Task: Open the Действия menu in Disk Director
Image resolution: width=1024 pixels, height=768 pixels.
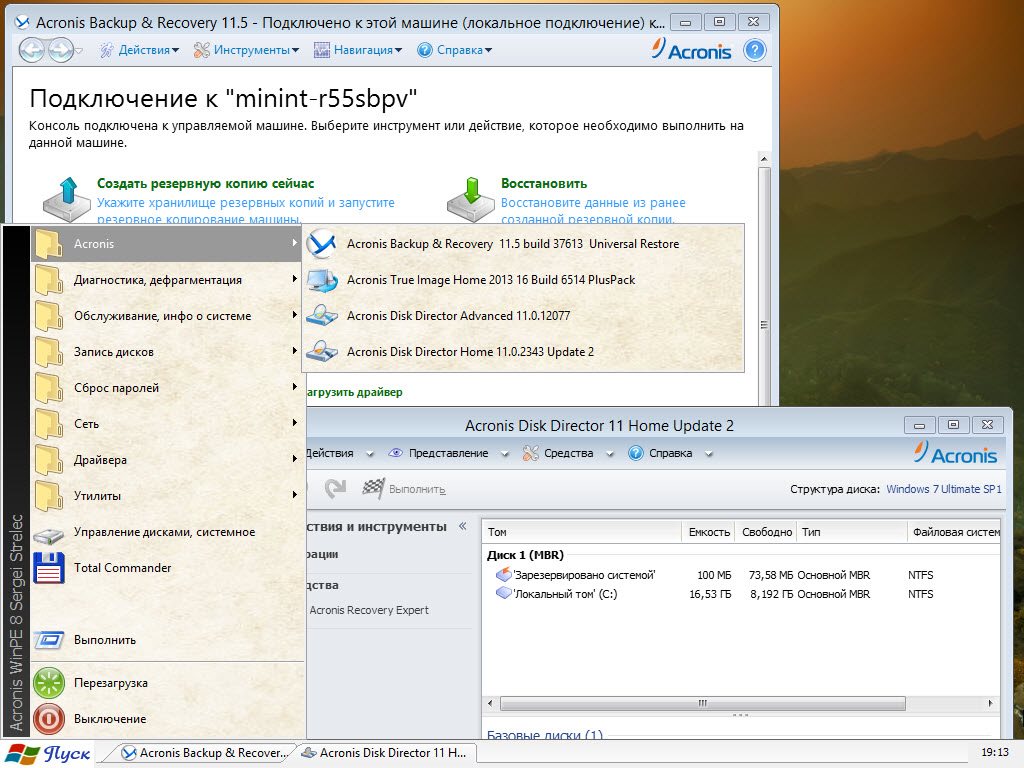Action: pyautogui.click(x=340, y=453)
